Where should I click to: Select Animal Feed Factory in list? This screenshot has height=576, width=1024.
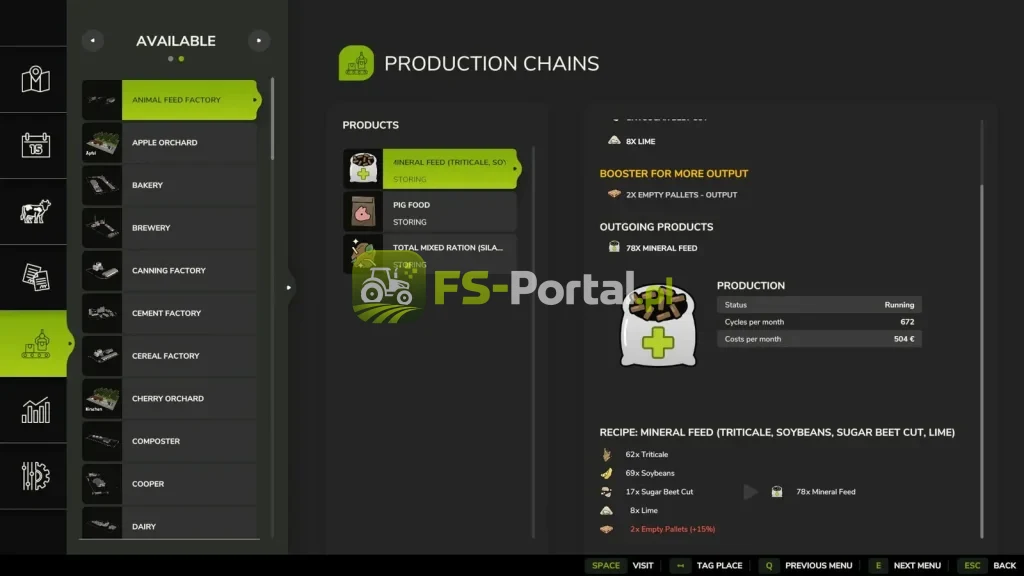(x=171, y=100)
